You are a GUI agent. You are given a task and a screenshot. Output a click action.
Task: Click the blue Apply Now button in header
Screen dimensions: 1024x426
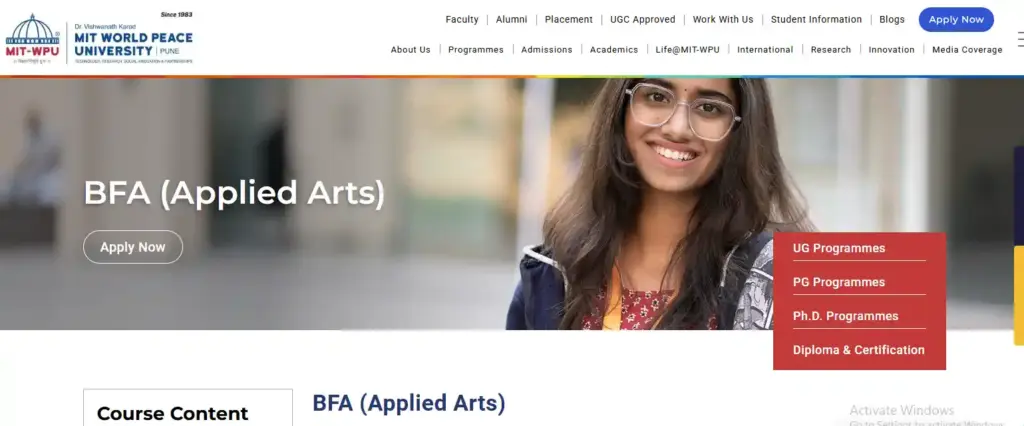click(956, 20)
